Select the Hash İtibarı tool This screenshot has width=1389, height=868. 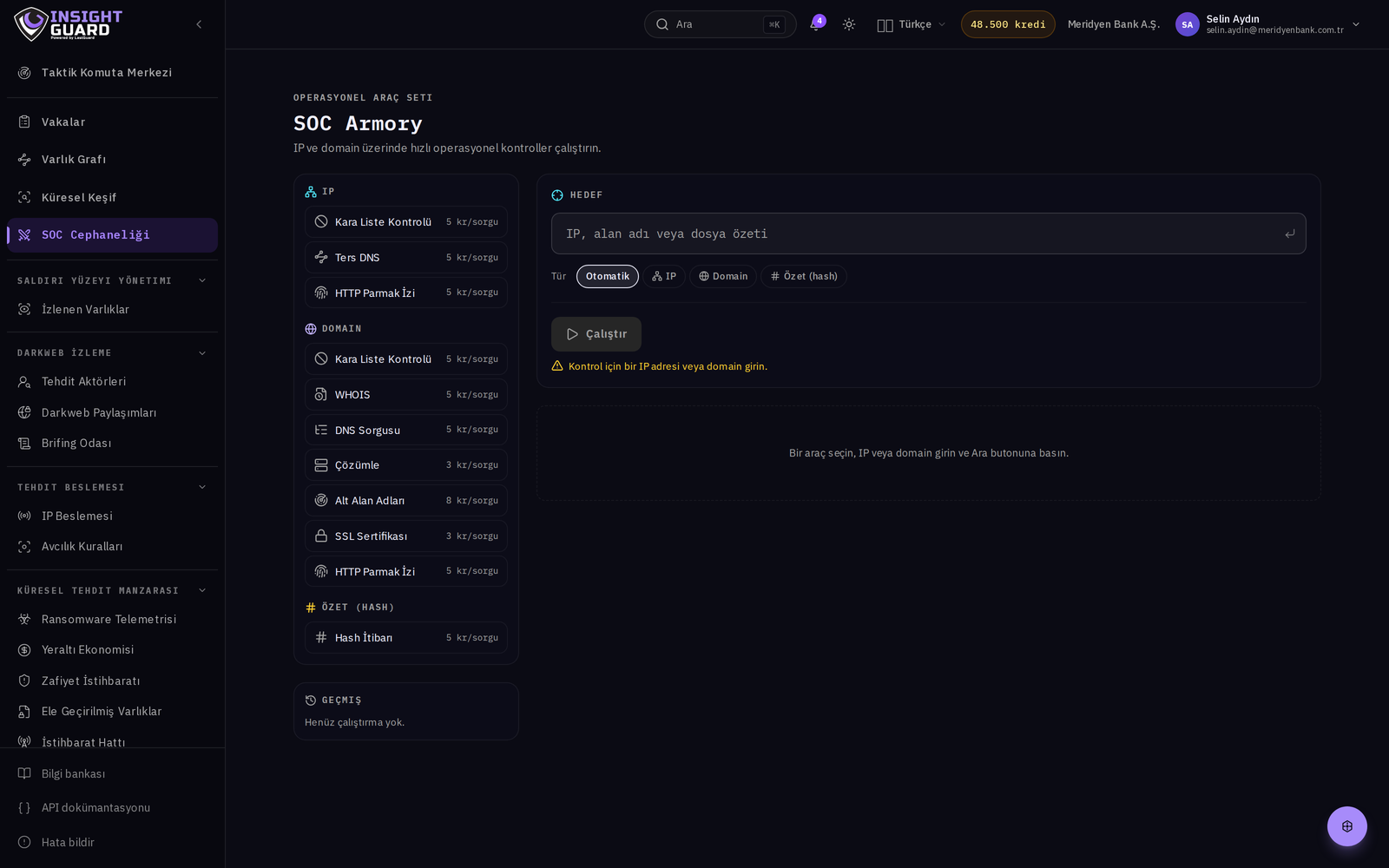[x=406, y=638]
